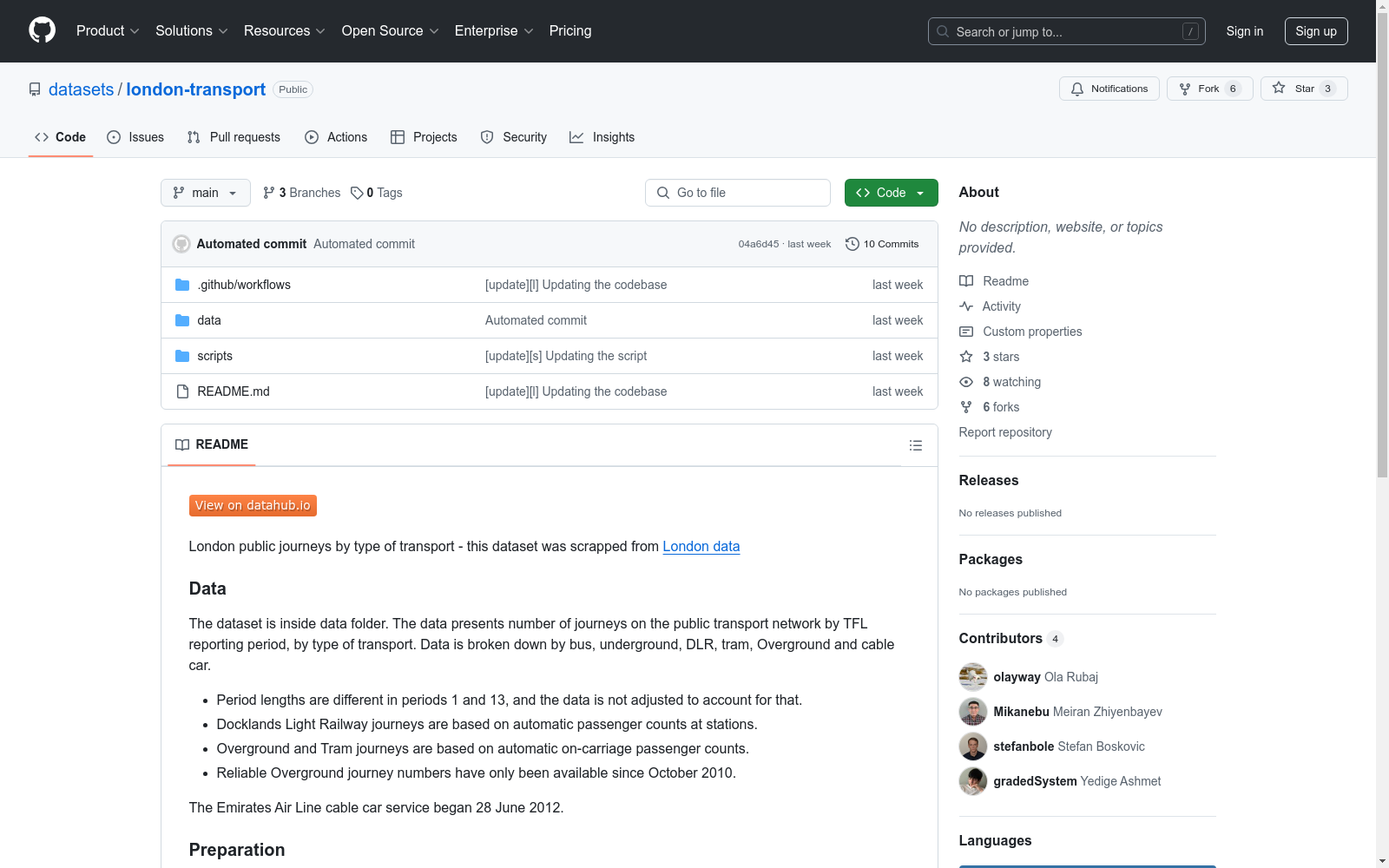Switch to the Actions tab
The height and width of the screenshot is (868, 1389).
tap(336, 137)
